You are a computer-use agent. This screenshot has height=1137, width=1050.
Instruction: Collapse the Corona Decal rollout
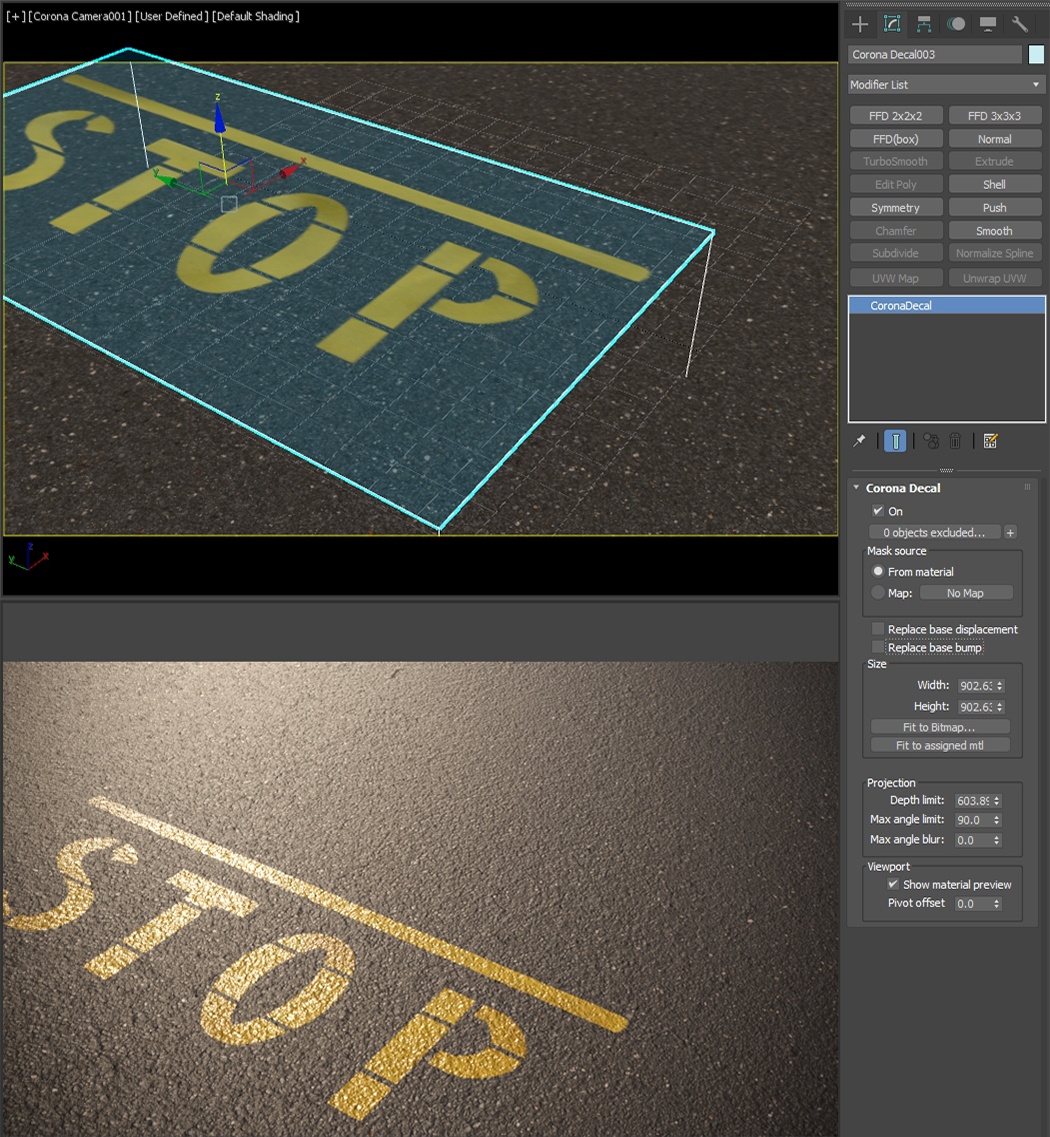tap(857, 488)
